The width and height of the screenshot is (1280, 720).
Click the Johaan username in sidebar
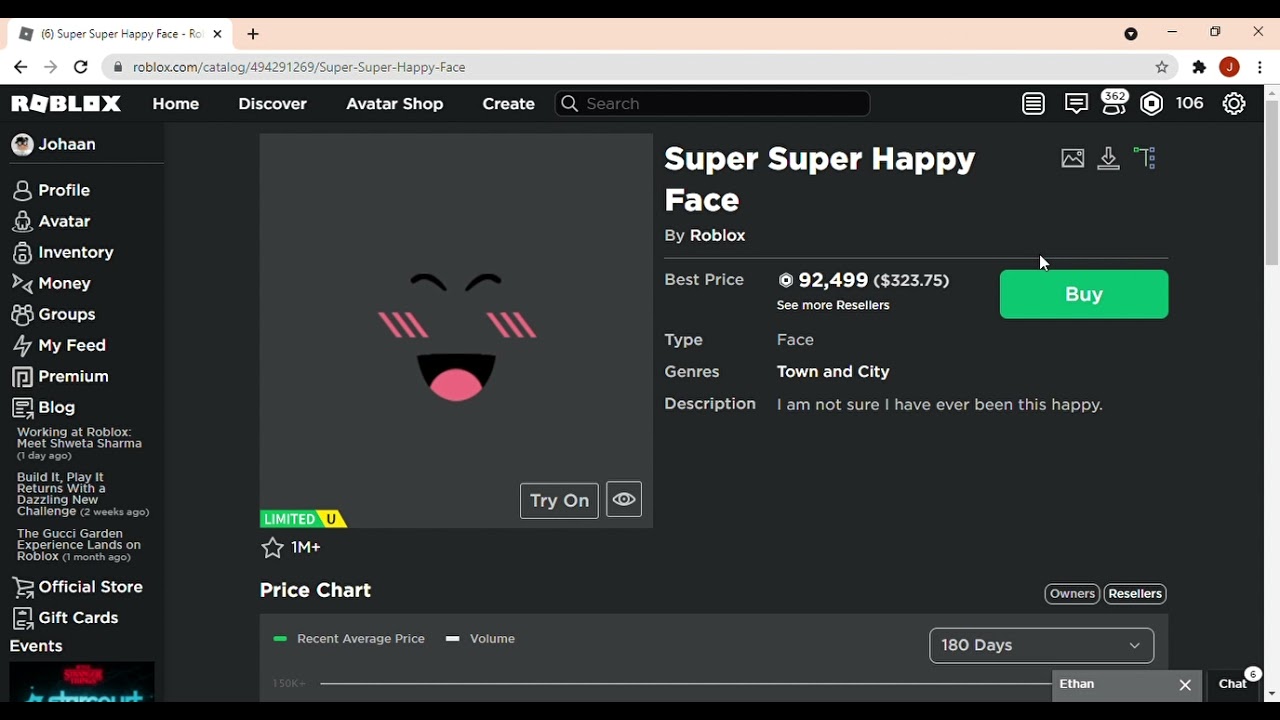click(67, 144)
